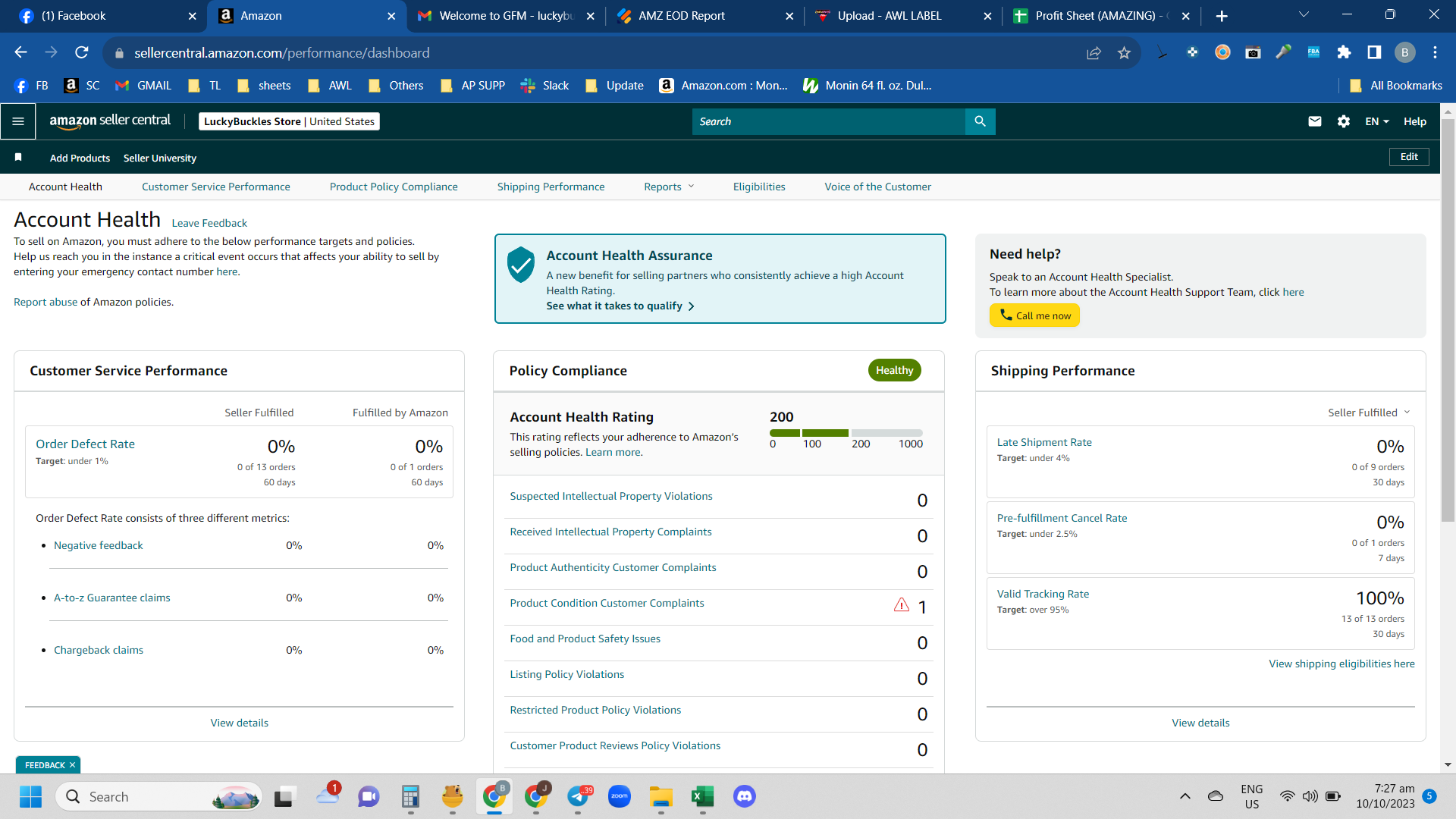Open the Seller Central hamburger menu
Image resolution: width=1456 pixels, height=819 pixels.
coord(18,121)
